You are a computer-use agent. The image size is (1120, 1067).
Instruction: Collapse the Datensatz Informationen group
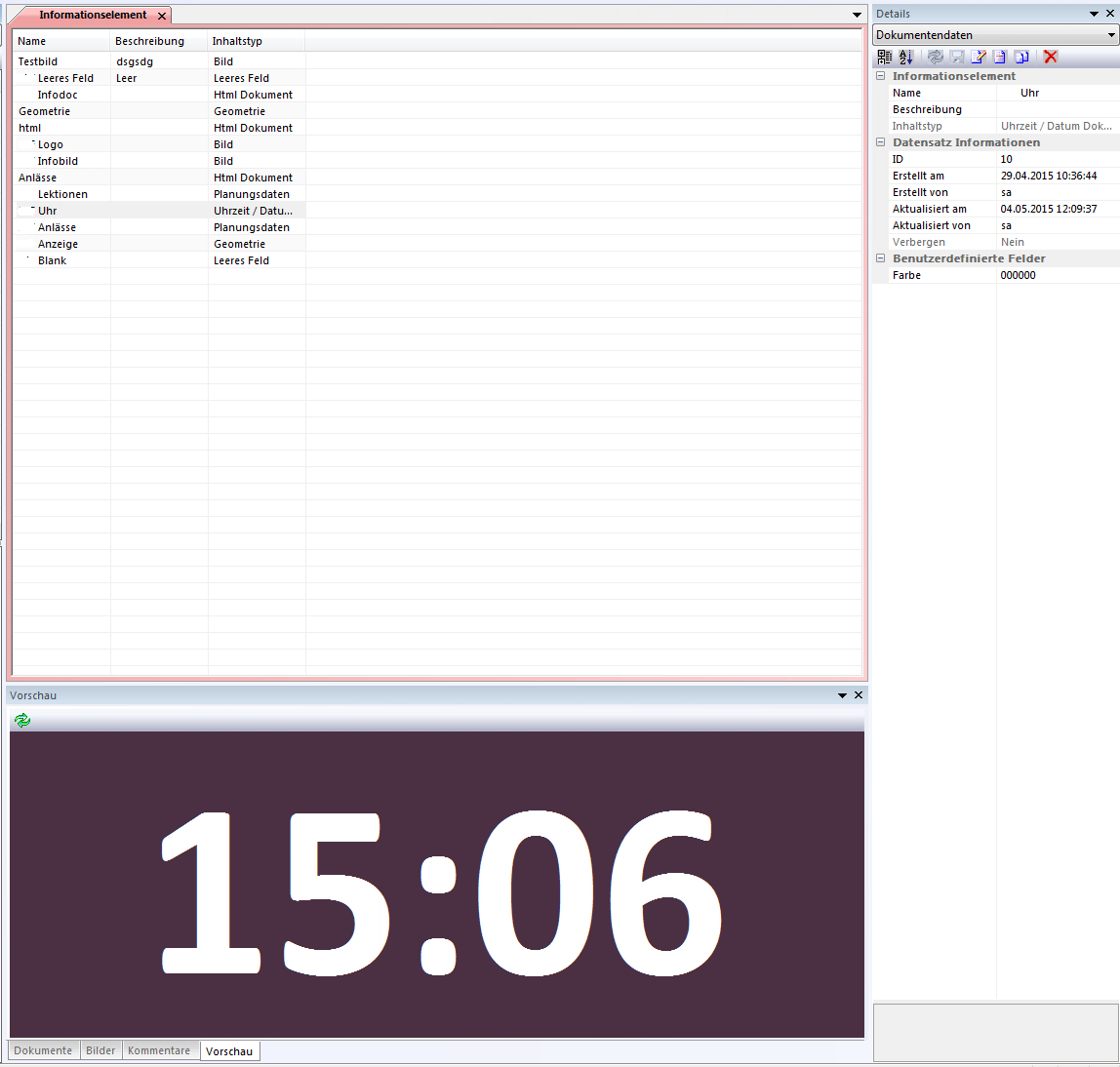881,142
